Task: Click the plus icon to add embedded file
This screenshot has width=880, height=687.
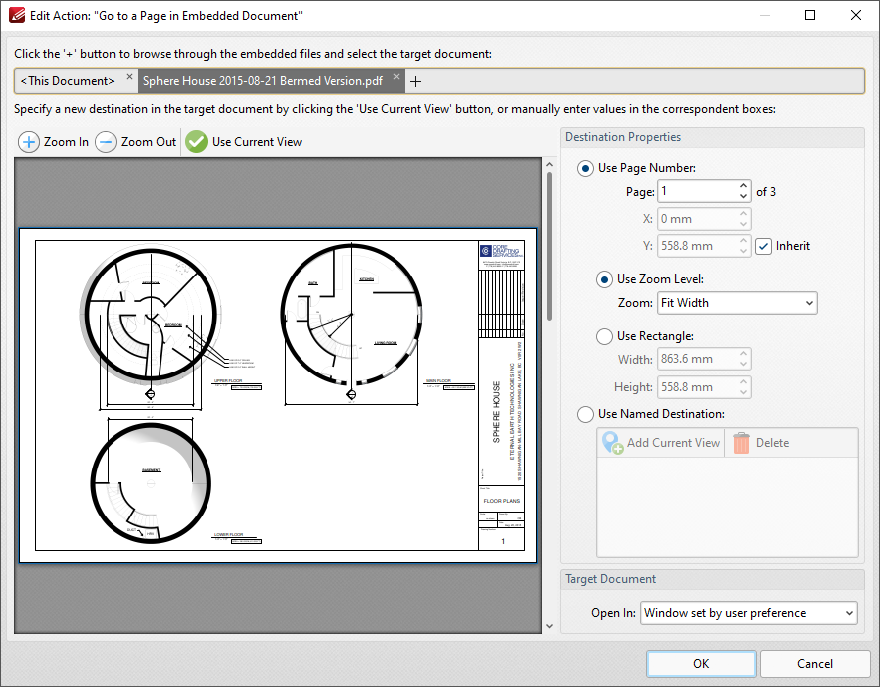Action: [415, 82]
